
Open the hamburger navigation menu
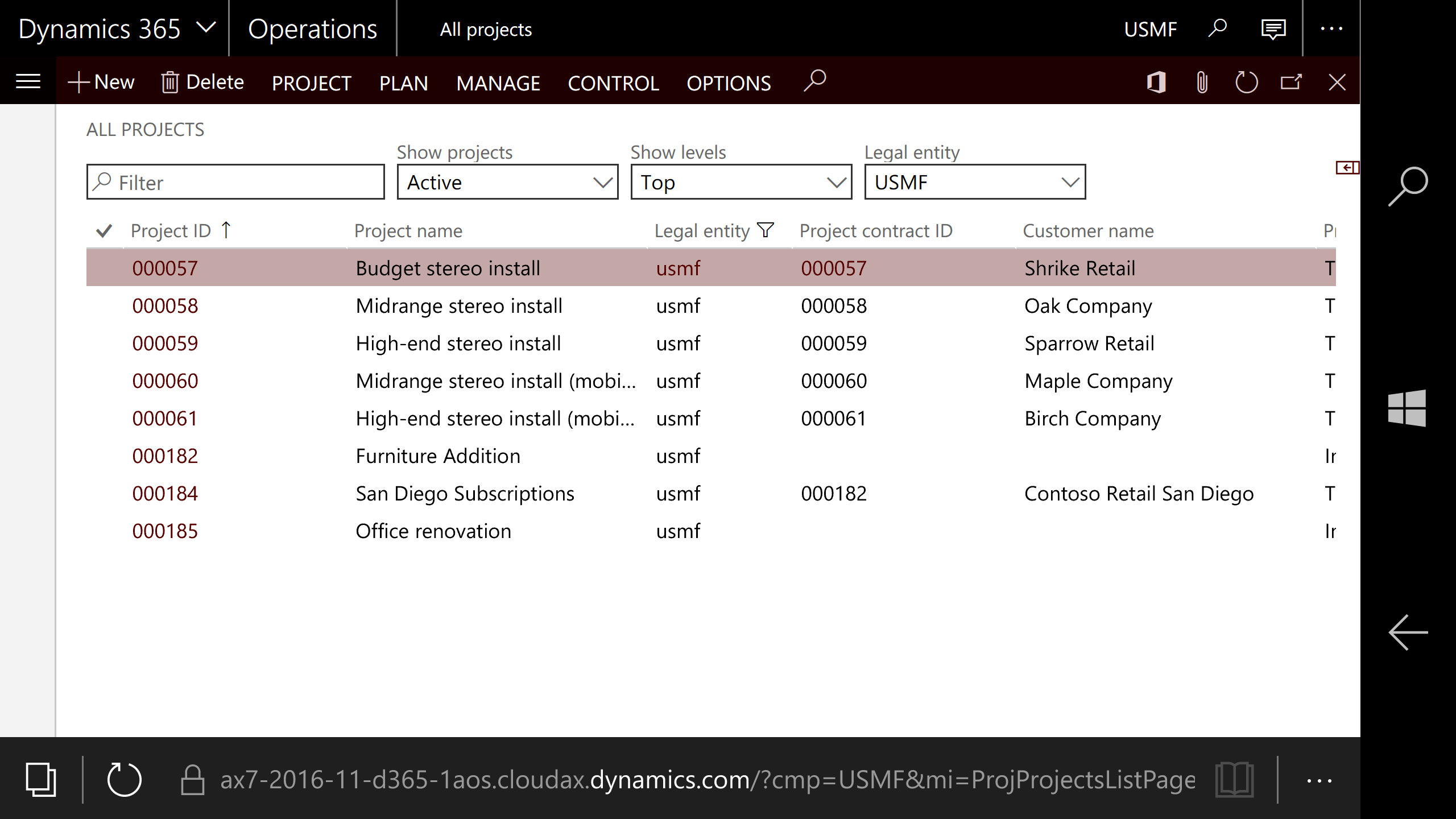[28, 82]
